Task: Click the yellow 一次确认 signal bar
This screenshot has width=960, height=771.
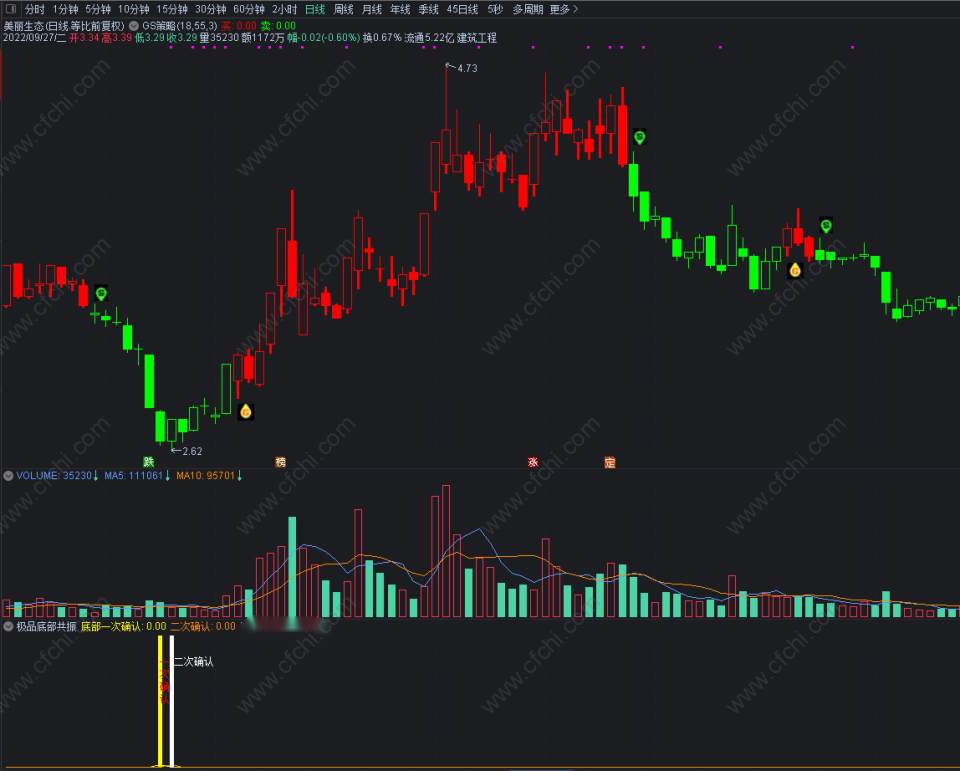Action: (x=160, y=701)
